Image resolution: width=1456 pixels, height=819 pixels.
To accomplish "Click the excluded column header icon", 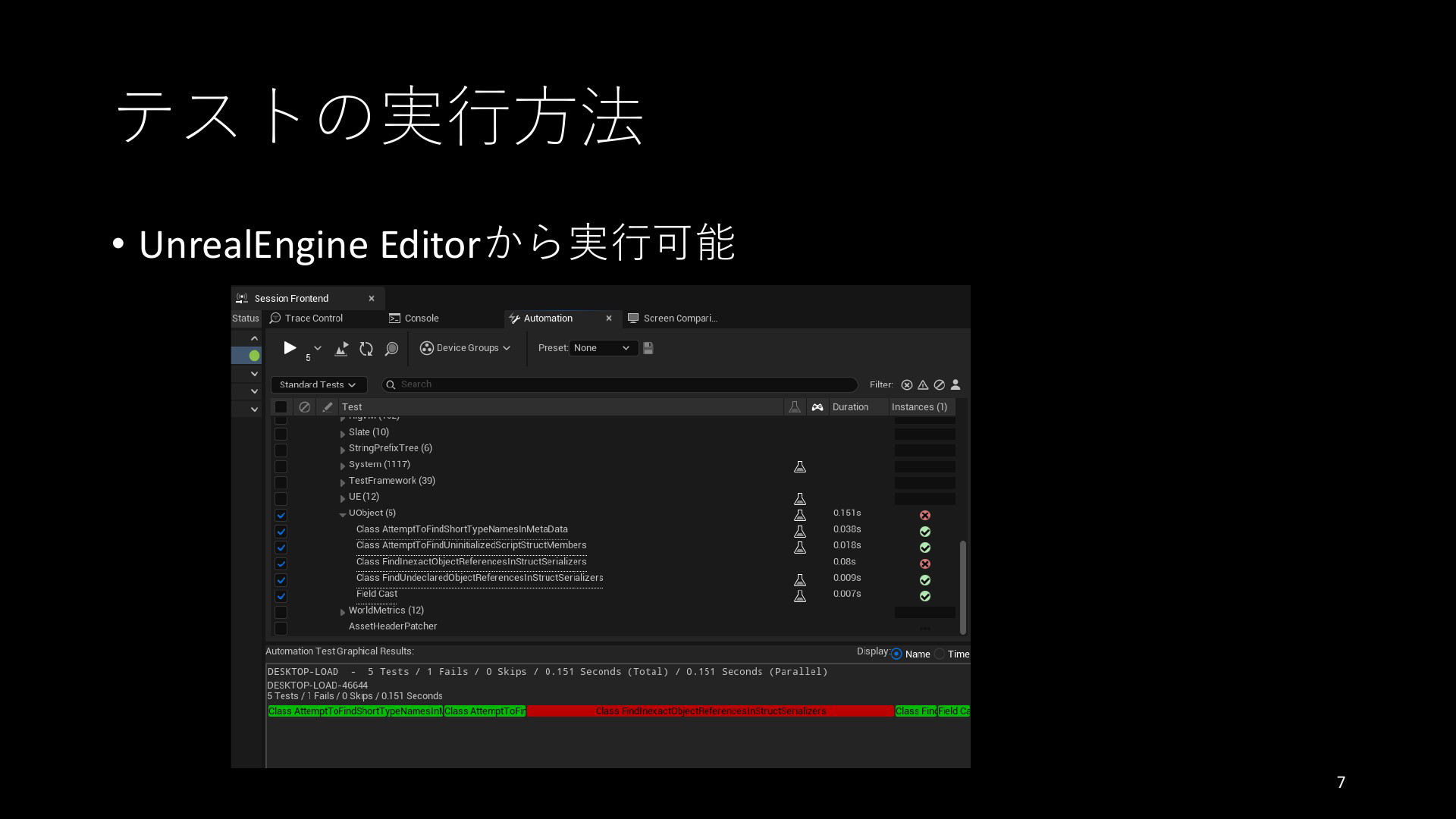I will [x=304, y=407].
